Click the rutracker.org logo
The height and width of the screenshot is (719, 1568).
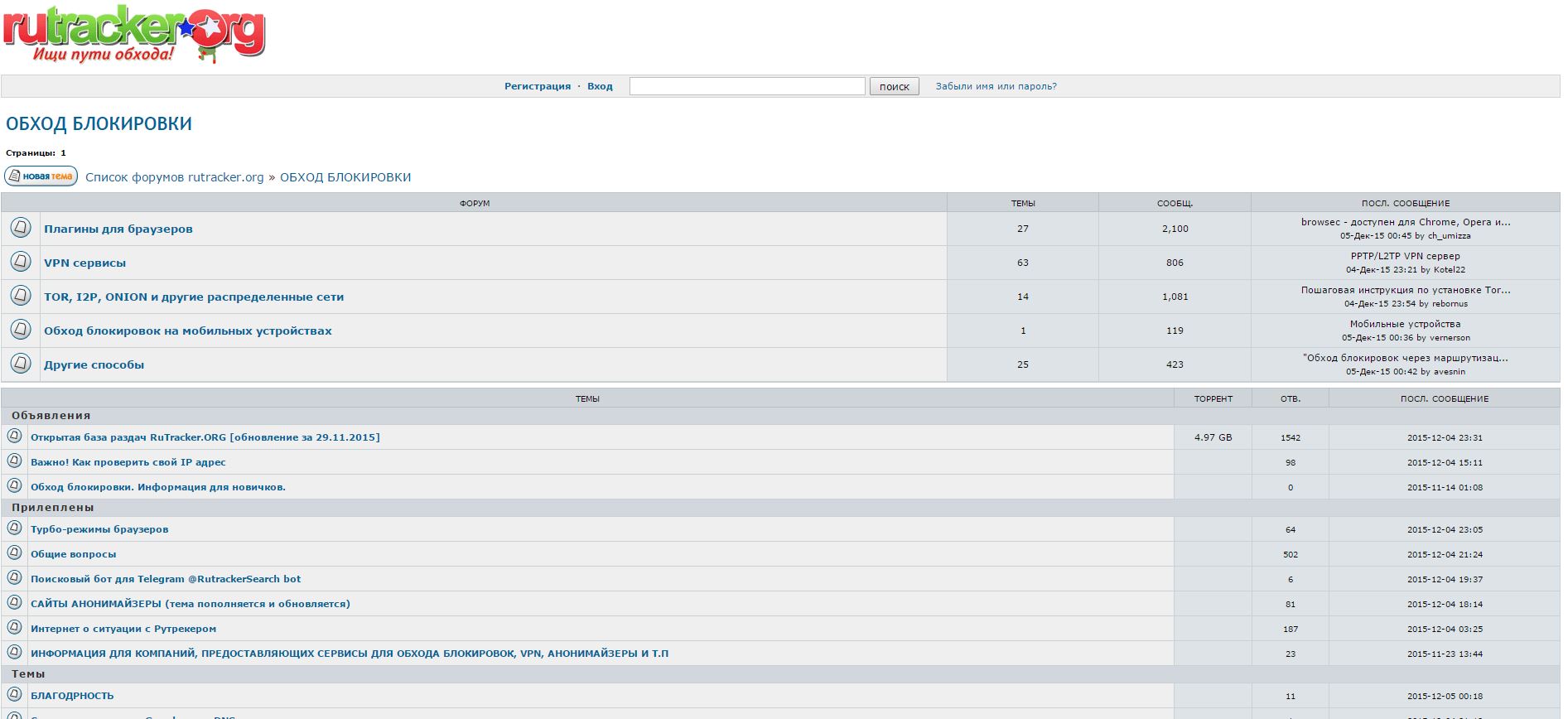[x=133, y=33]
